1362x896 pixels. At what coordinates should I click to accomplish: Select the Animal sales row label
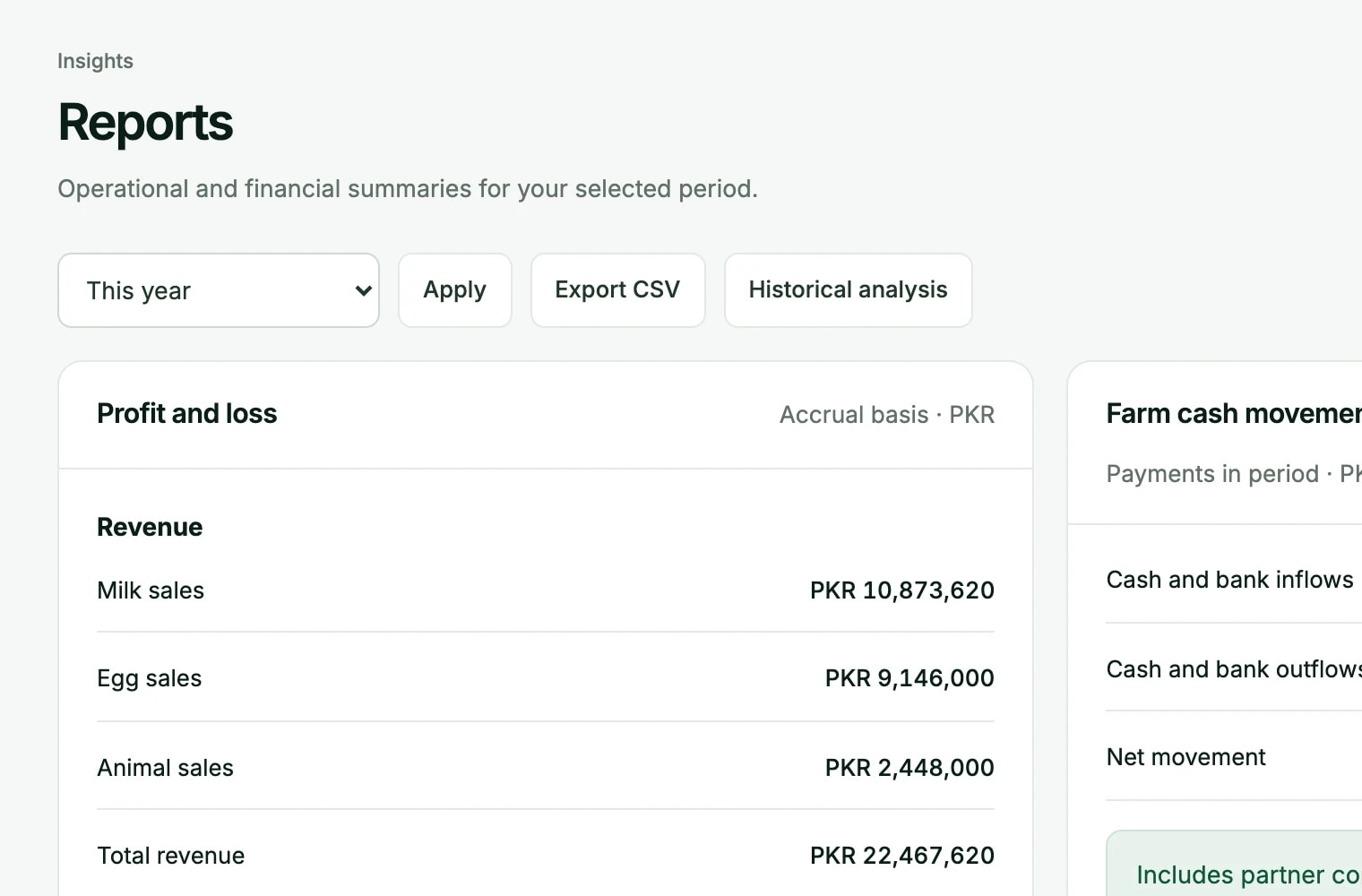tap(166, 768)
